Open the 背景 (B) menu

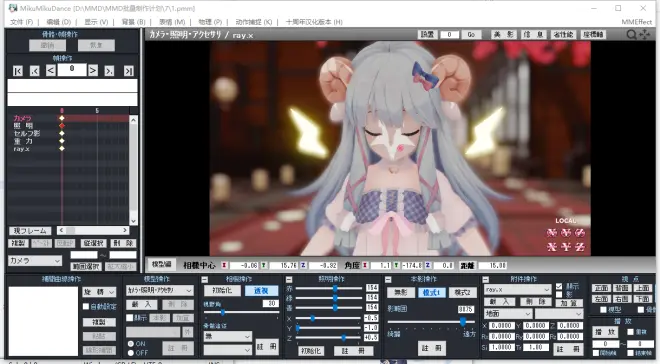click(x=133, y=22)
